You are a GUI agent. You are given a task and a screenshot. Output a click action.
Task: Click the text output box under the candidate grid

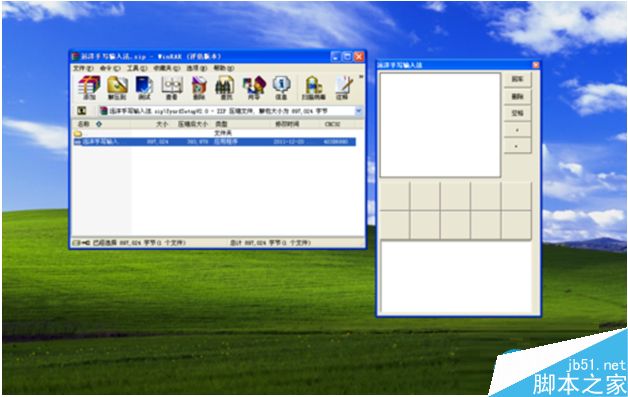[x=456, y=277]
